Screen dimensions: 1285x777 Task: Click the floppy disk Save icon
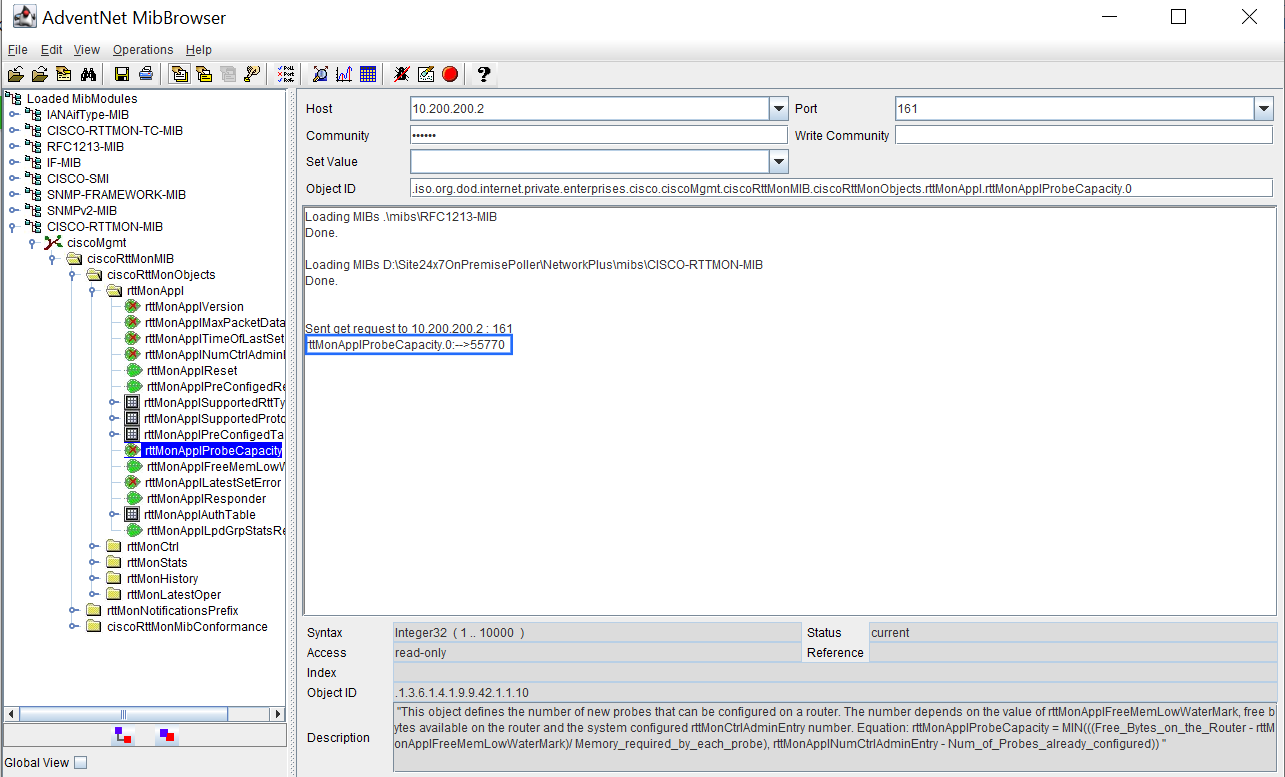122,74
